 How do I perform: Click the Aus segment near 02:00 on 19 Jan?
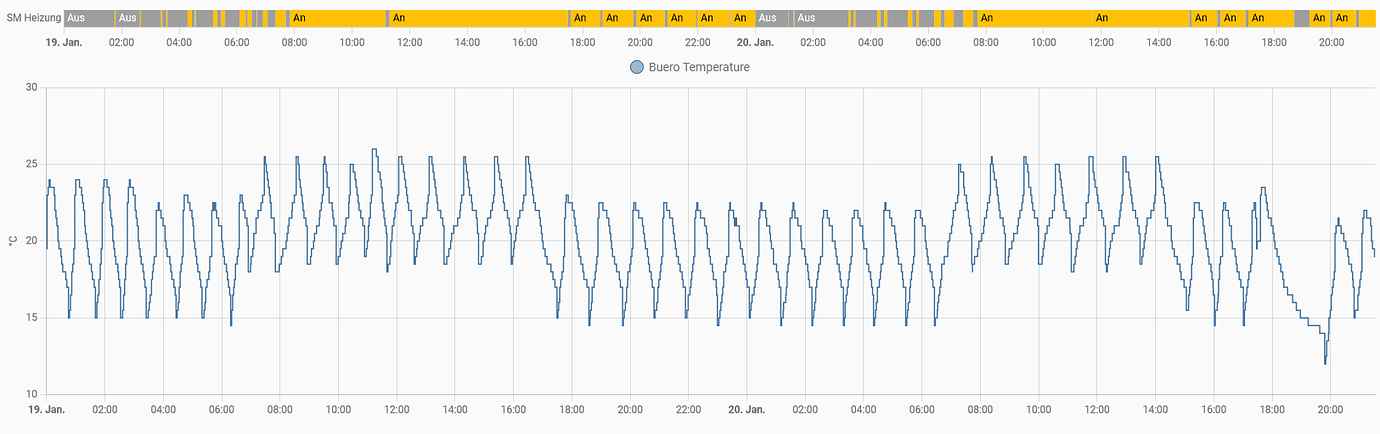(x=128, y=18)
